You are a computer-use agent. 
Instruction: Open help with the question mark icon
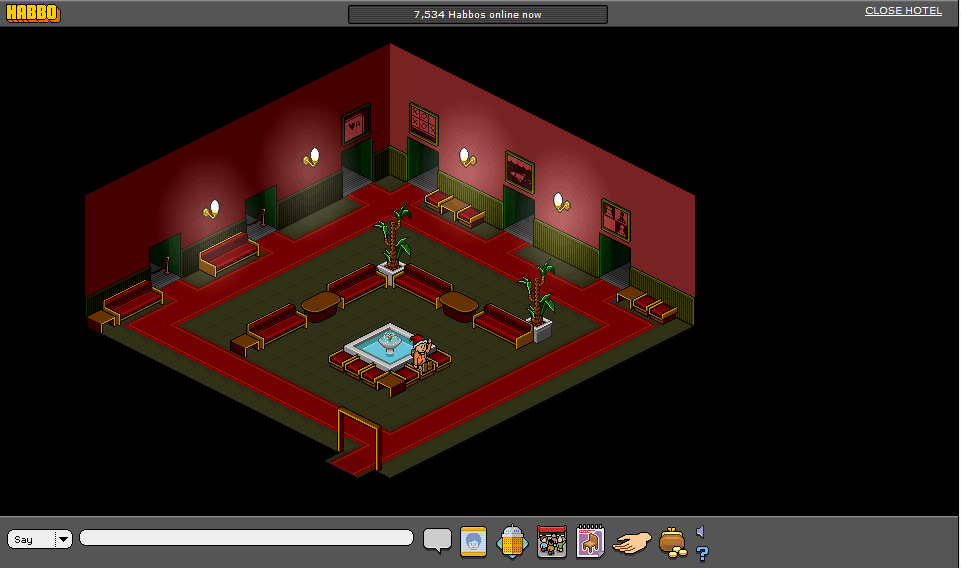pos(702,553)
